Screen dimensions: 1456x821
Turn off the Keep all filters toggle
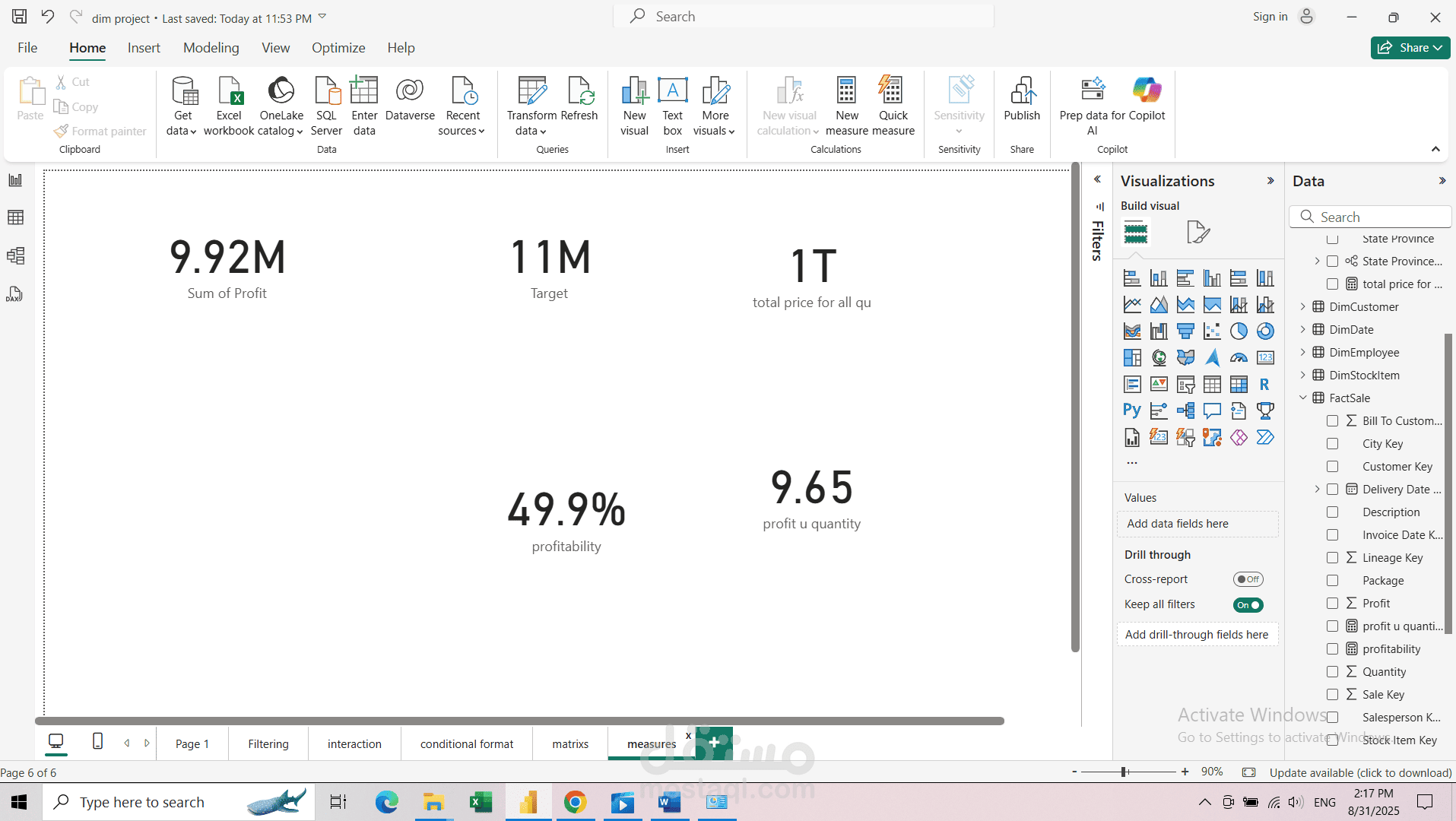1248,605
